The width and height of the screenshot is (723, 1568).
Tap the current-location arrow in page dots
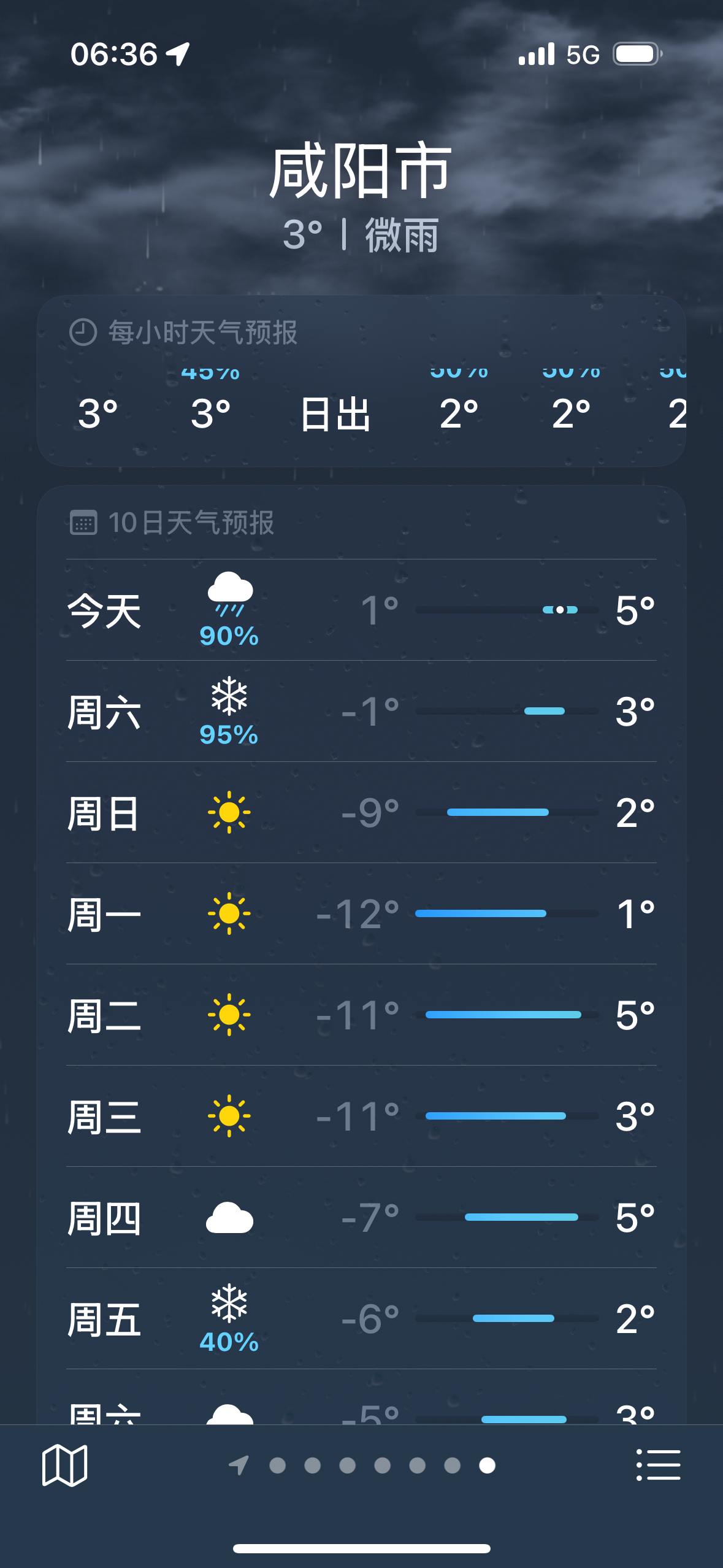coord(239,1465)
